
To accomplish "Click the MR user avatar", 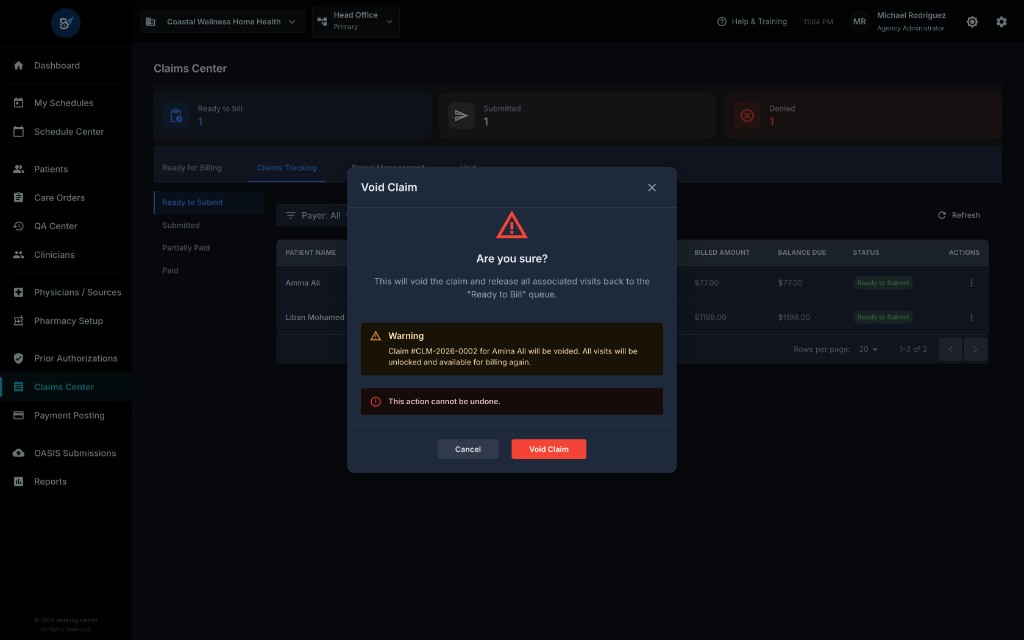I will point(859,22).
